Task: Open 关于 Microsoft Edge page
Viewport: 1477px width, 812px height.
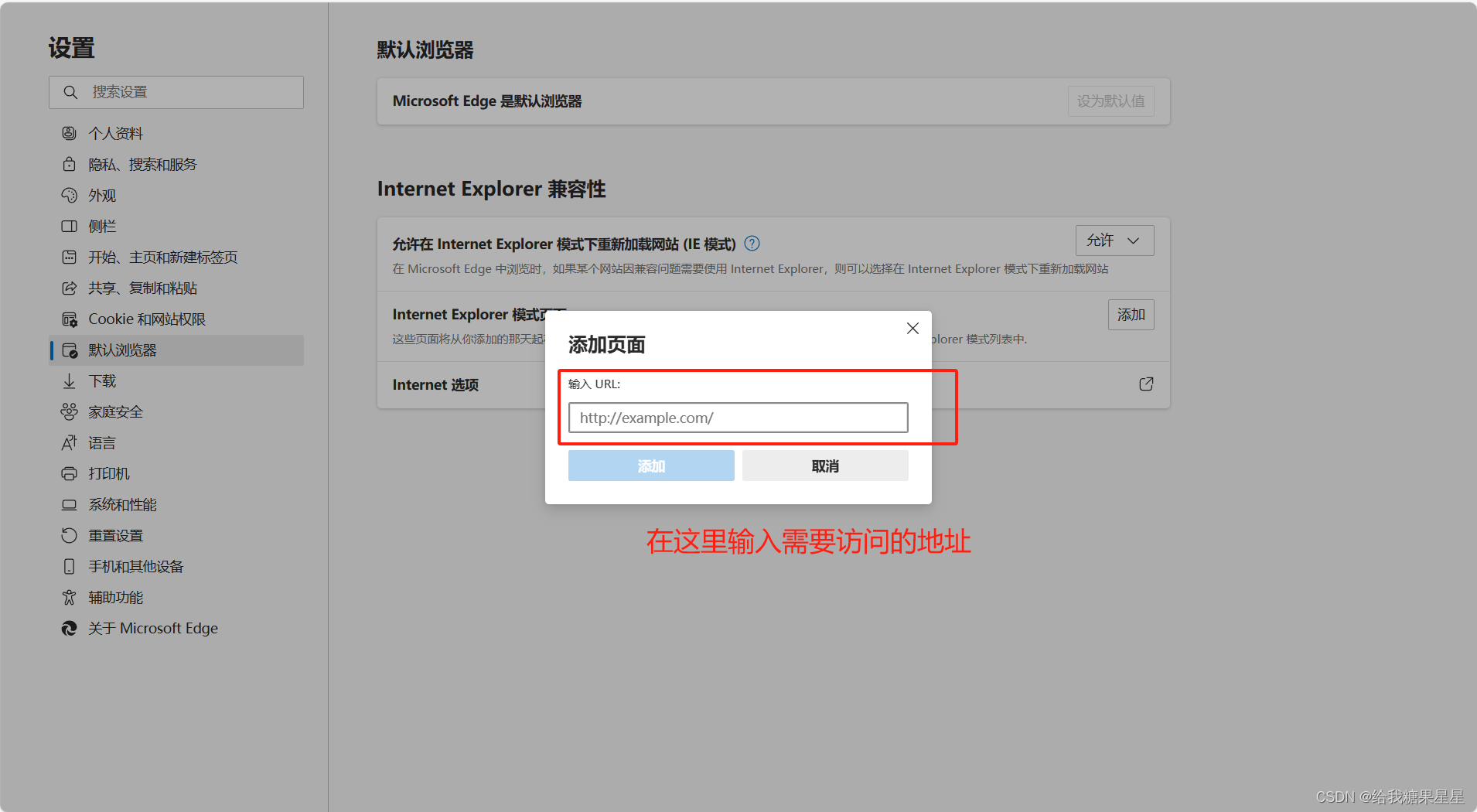Action: pos(176,628)
